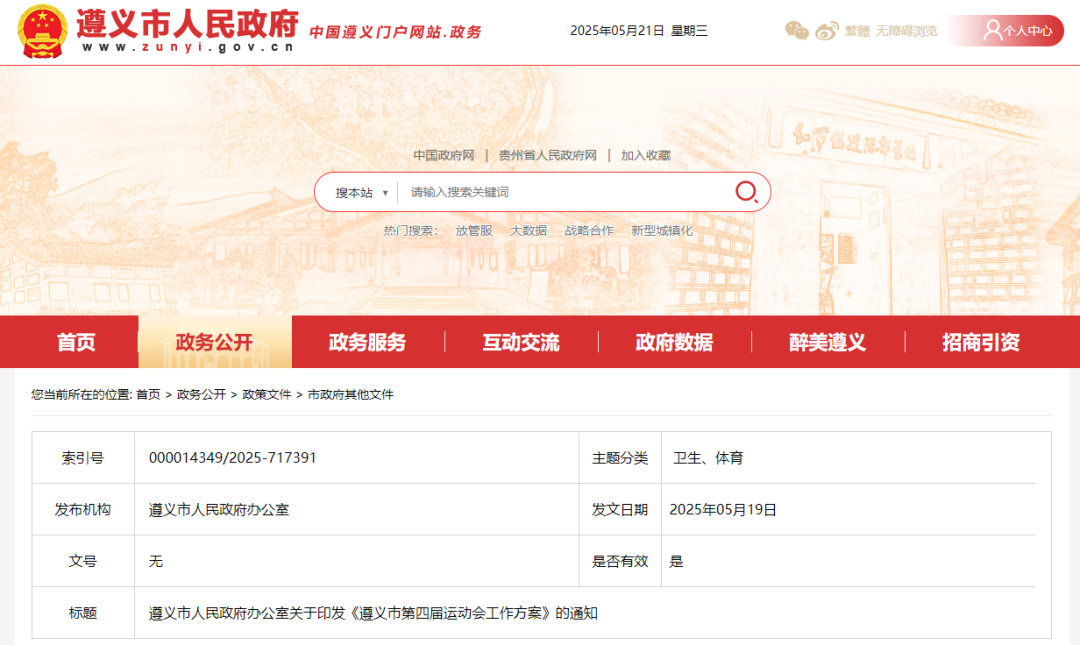Click the red magnifier search icon
This screenshot has height=645, width=1080.
(746, 192)
